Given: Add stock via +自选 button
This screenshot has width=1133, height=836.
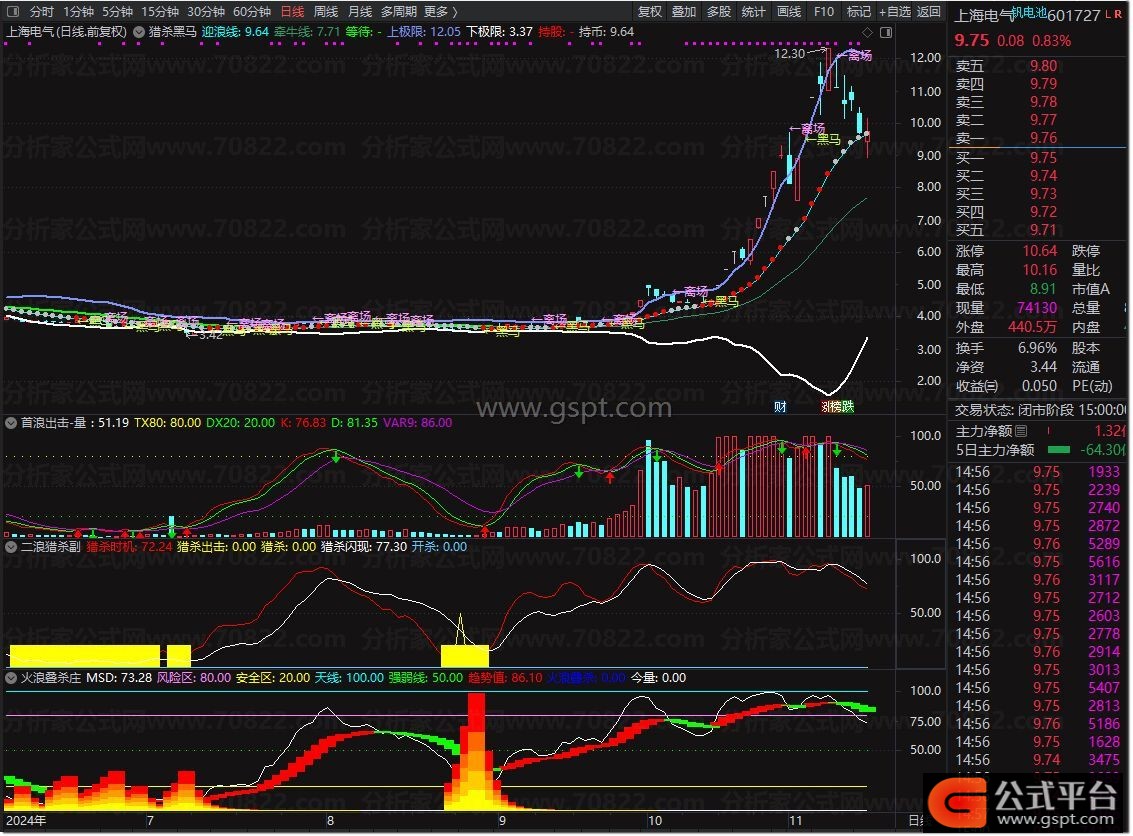Looking at the screenshot, I should click(895, 12).
